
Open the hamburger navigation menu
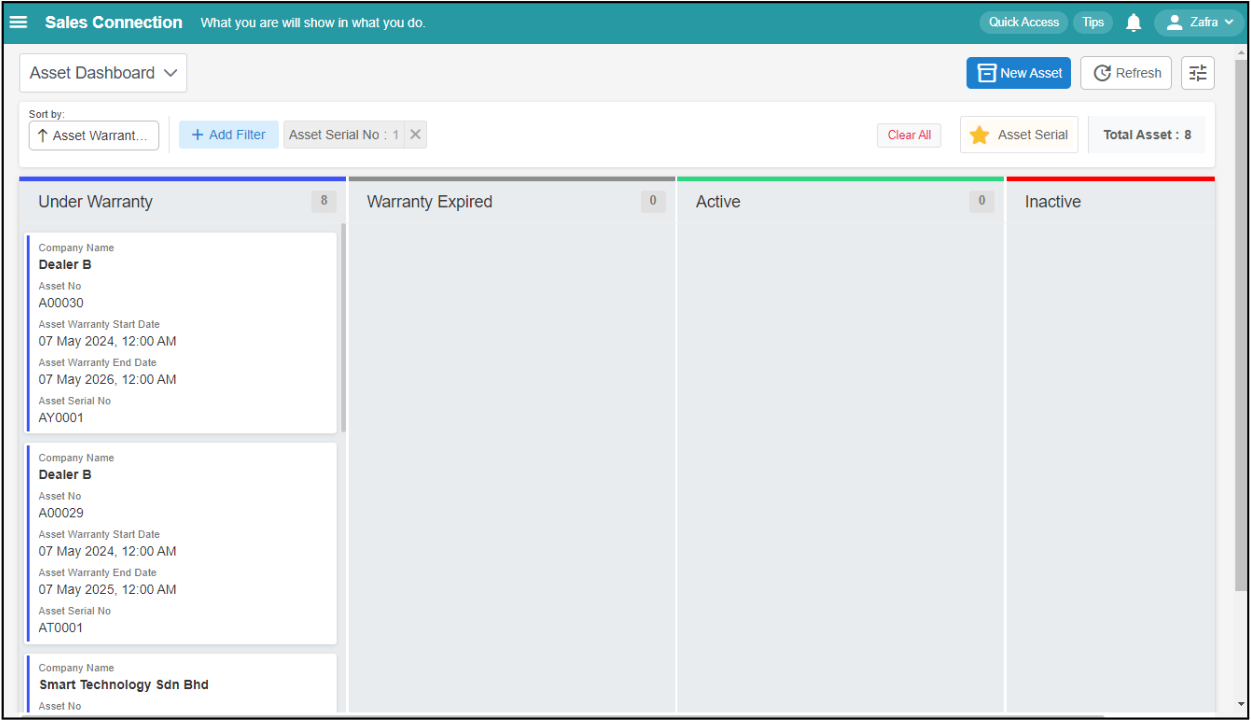pos(19,22)
